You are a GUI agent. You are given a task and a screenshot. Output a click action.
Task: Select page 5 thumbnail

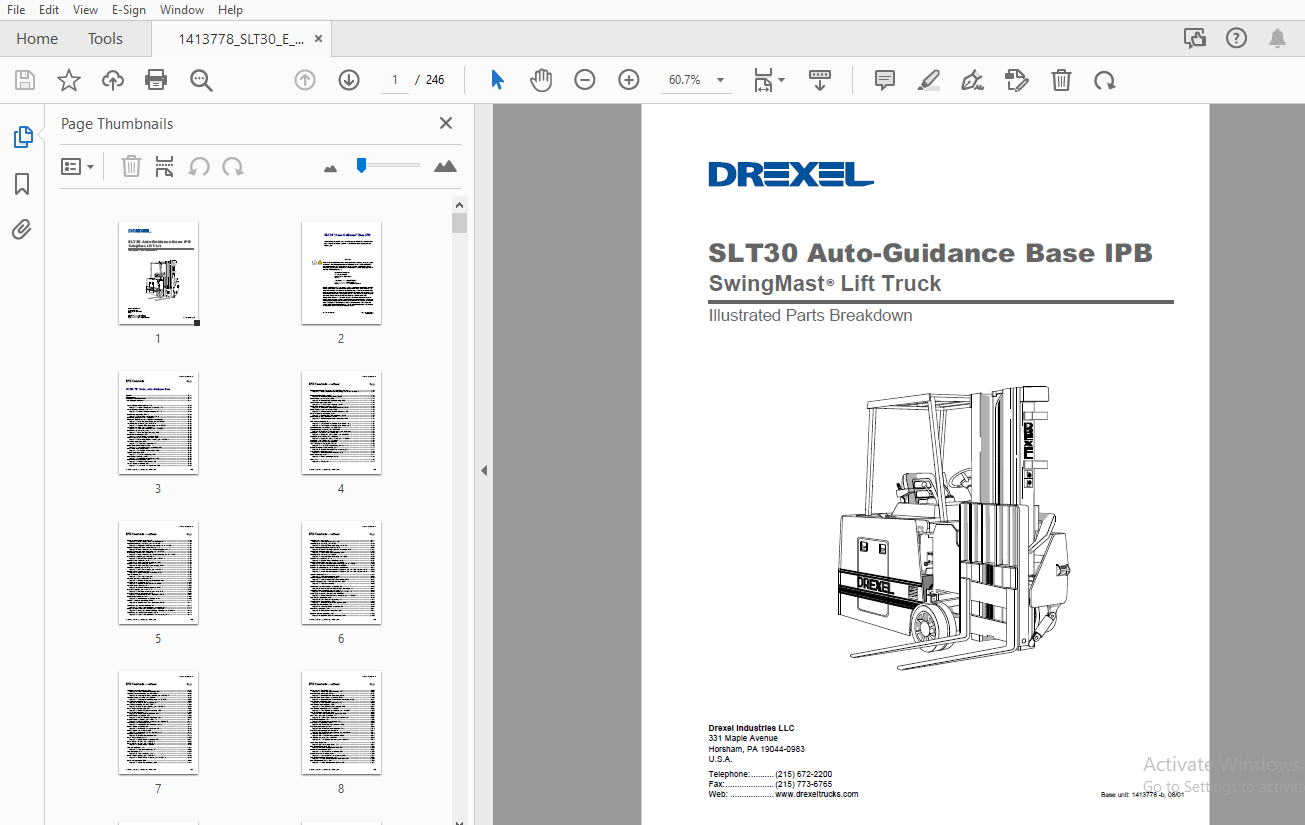click(x=158, y=573)
